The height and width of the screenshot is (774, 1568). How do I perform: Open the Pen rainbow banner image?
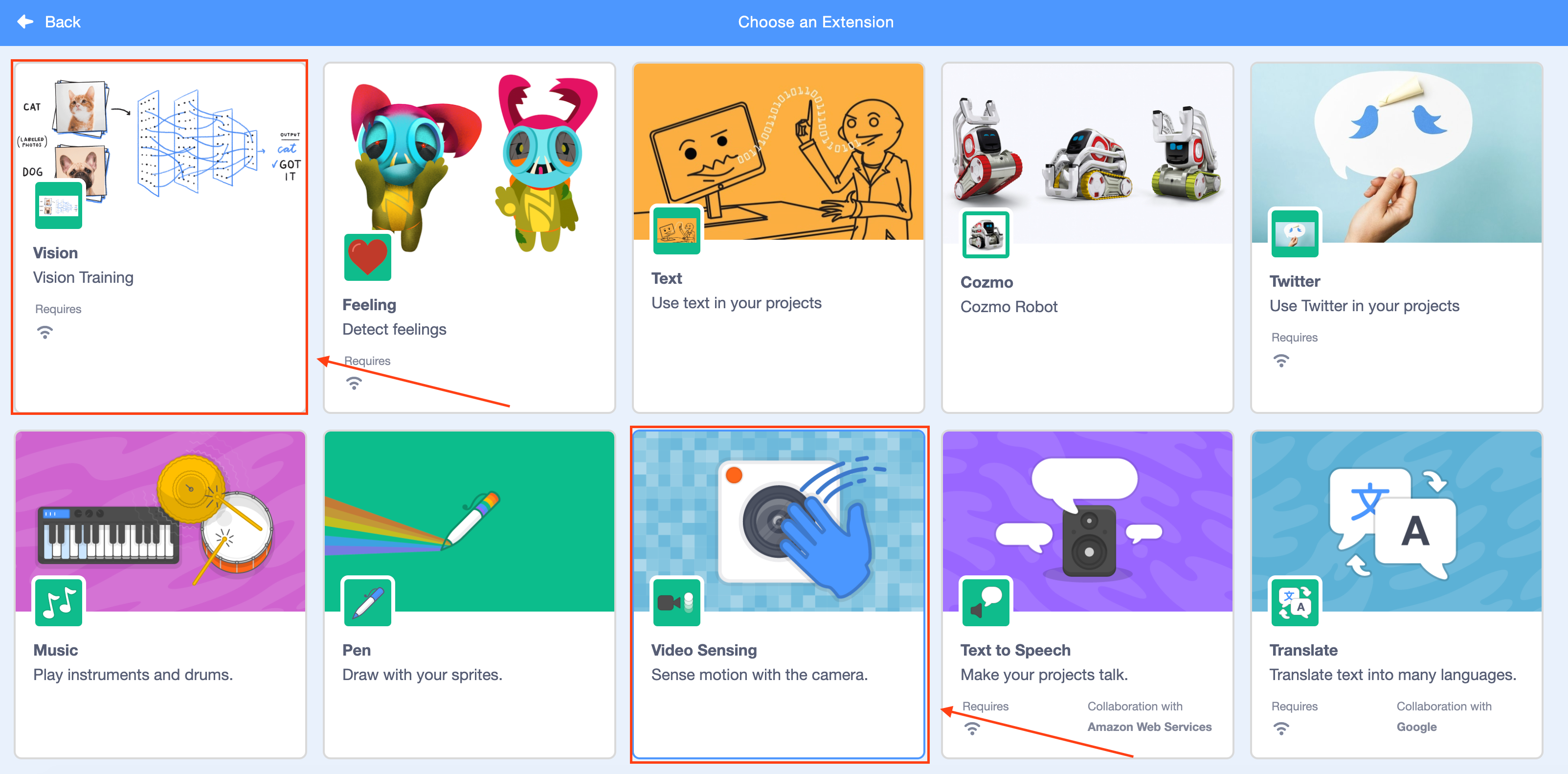pyautogui.click(x=470, y=521)
